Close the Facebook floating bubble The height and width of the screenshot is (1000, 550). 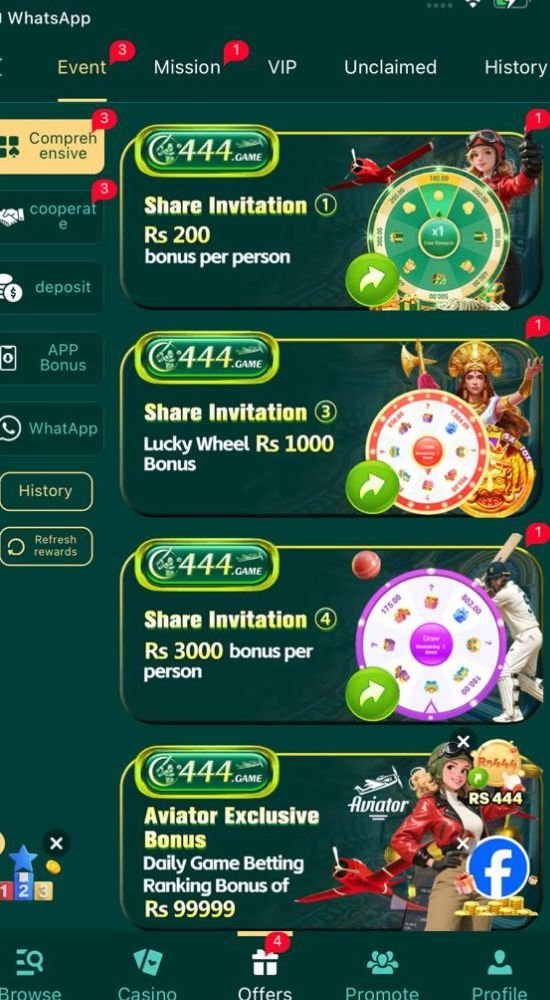click(463, 844)
